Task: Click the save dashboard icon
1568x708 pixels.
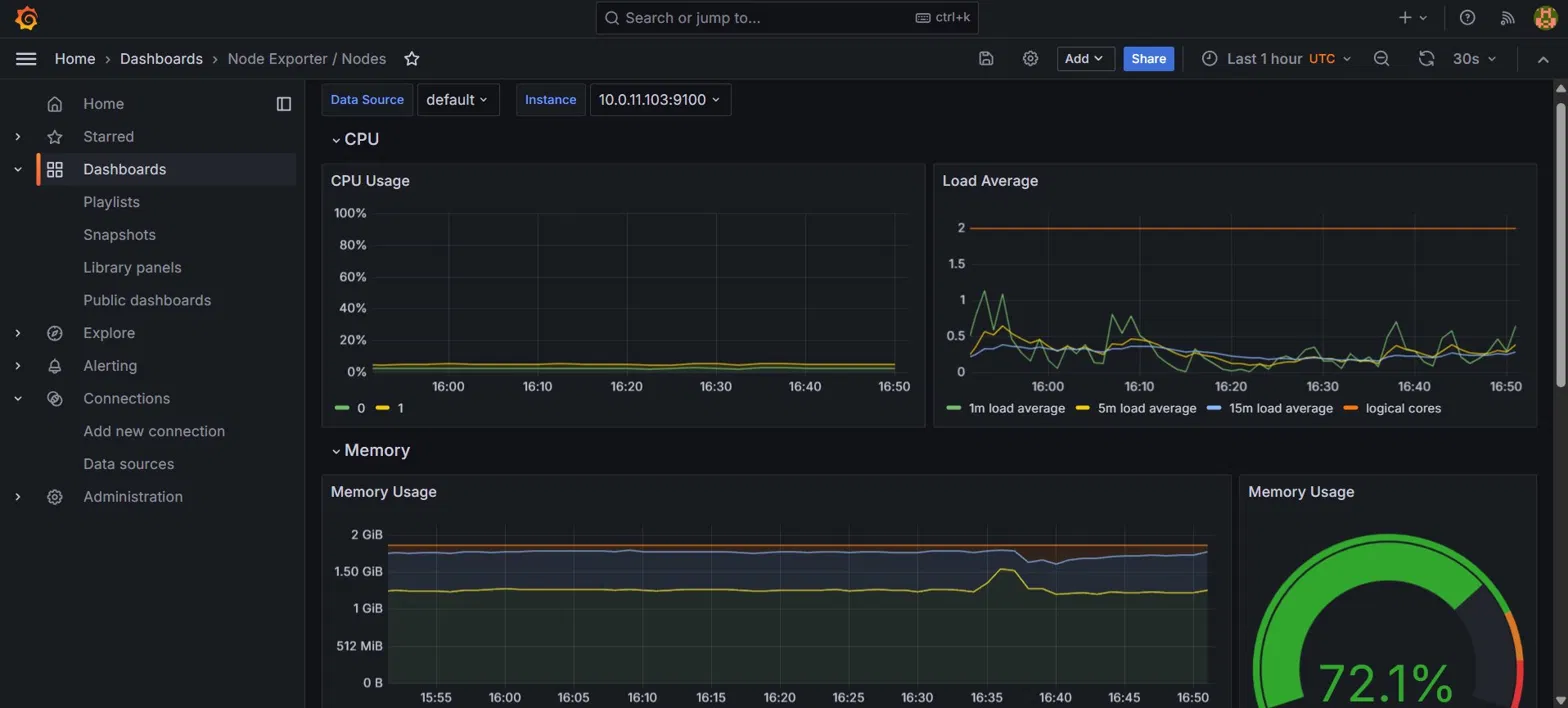Action: coord(986,59)
